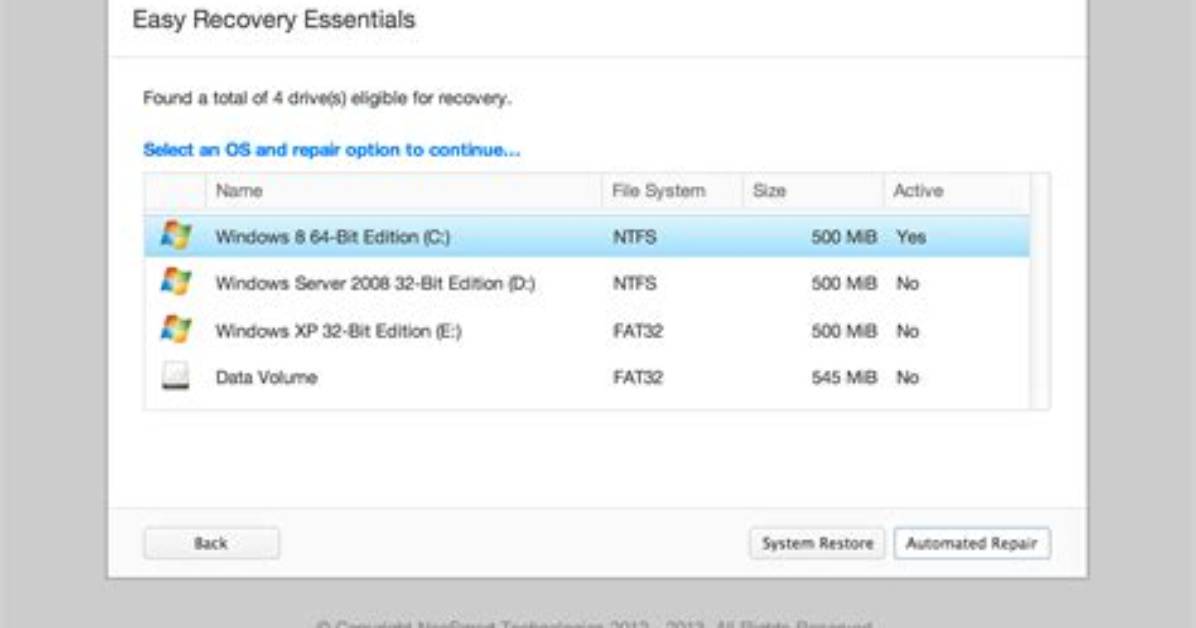Click the Windows XP 32-Bit Edition logo icon
Screen dimensions: 1196x628
[175, 330]
